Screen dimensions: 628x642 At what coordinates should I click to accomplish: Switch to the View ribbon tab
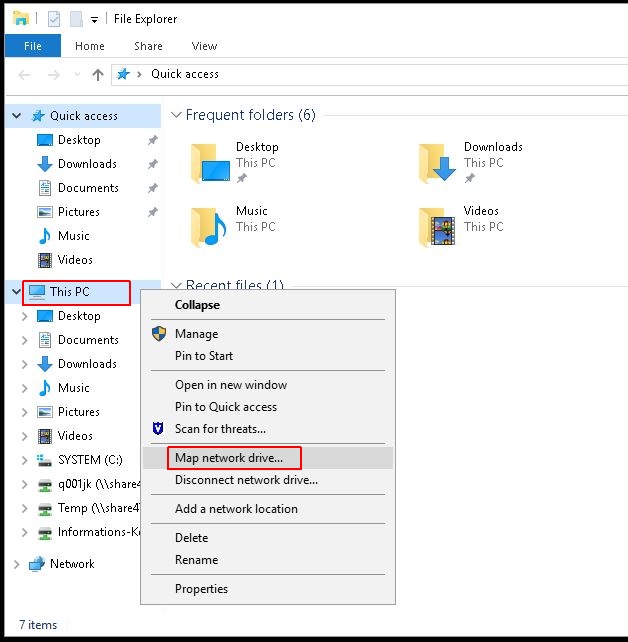coord(204,46)
